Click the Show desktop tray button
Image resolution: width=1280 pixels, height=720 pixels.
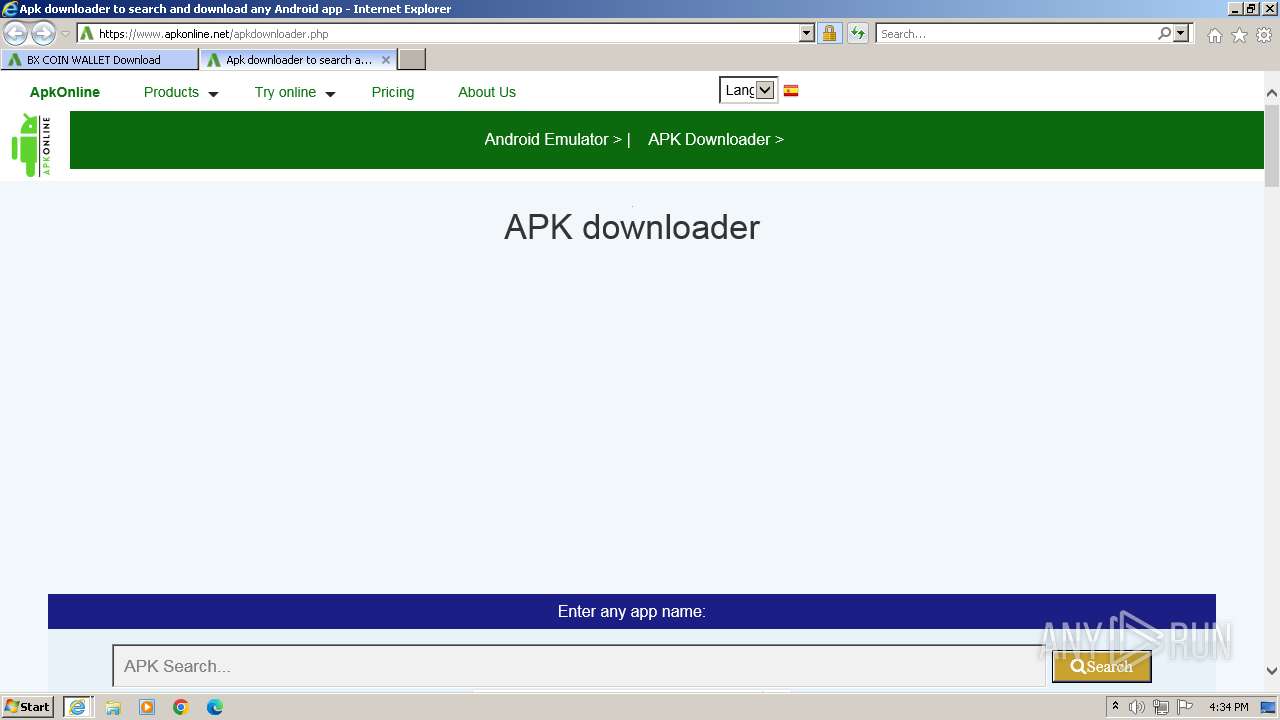tap(1269, 707)
